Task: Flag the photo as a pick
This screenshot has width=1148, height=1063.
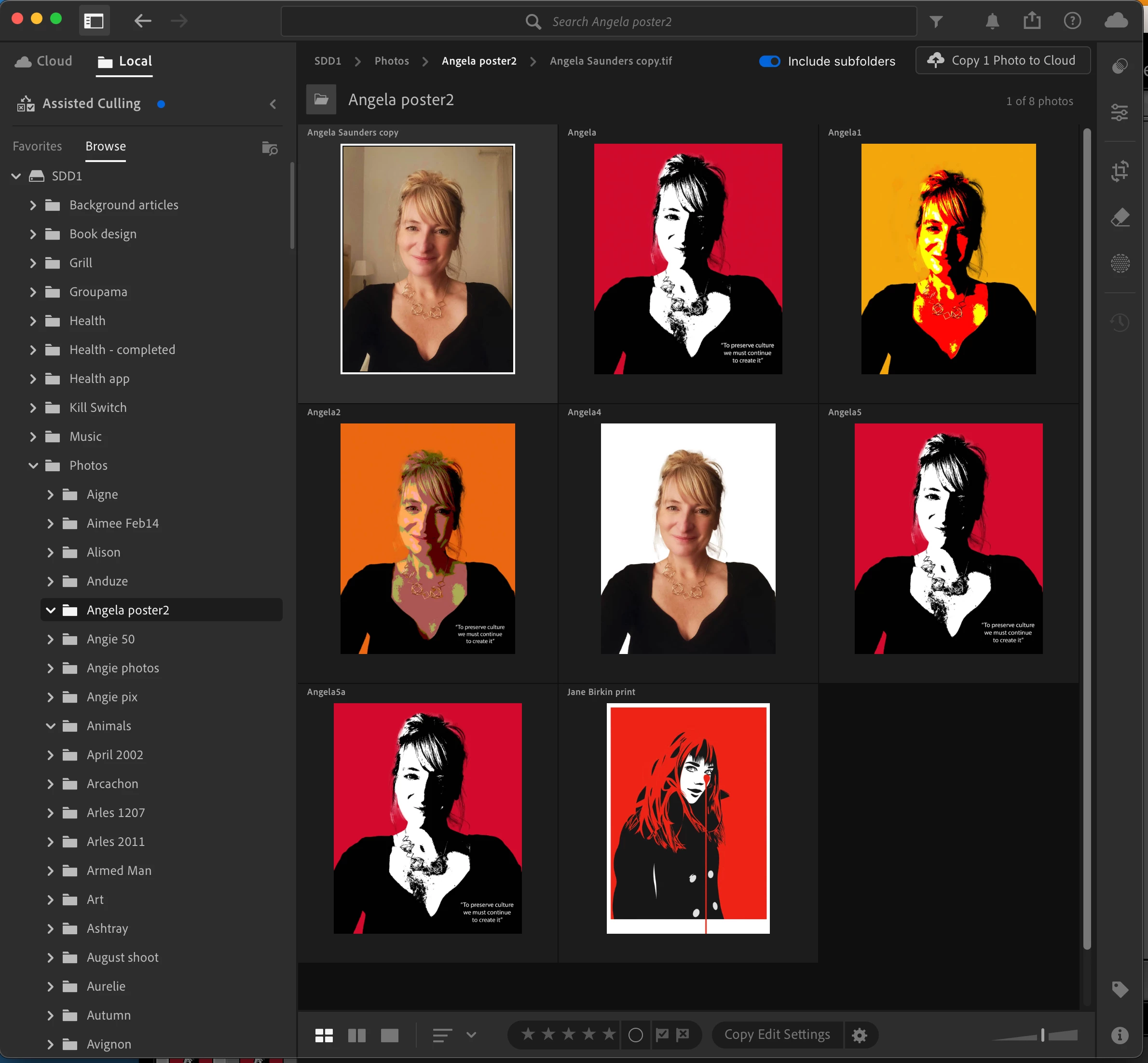Action: point(662,1035)
